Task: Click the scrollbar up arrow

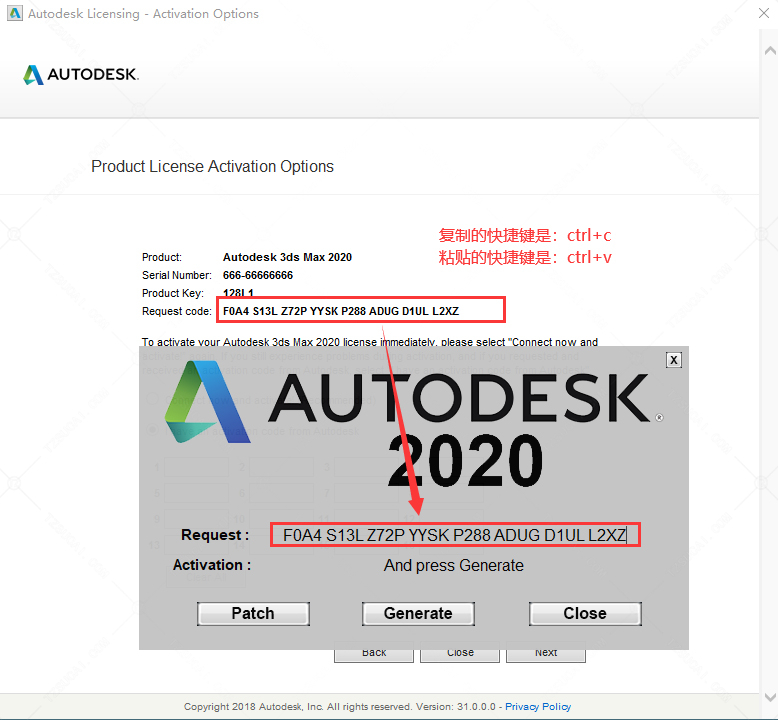Action: [x=770, y=50]
